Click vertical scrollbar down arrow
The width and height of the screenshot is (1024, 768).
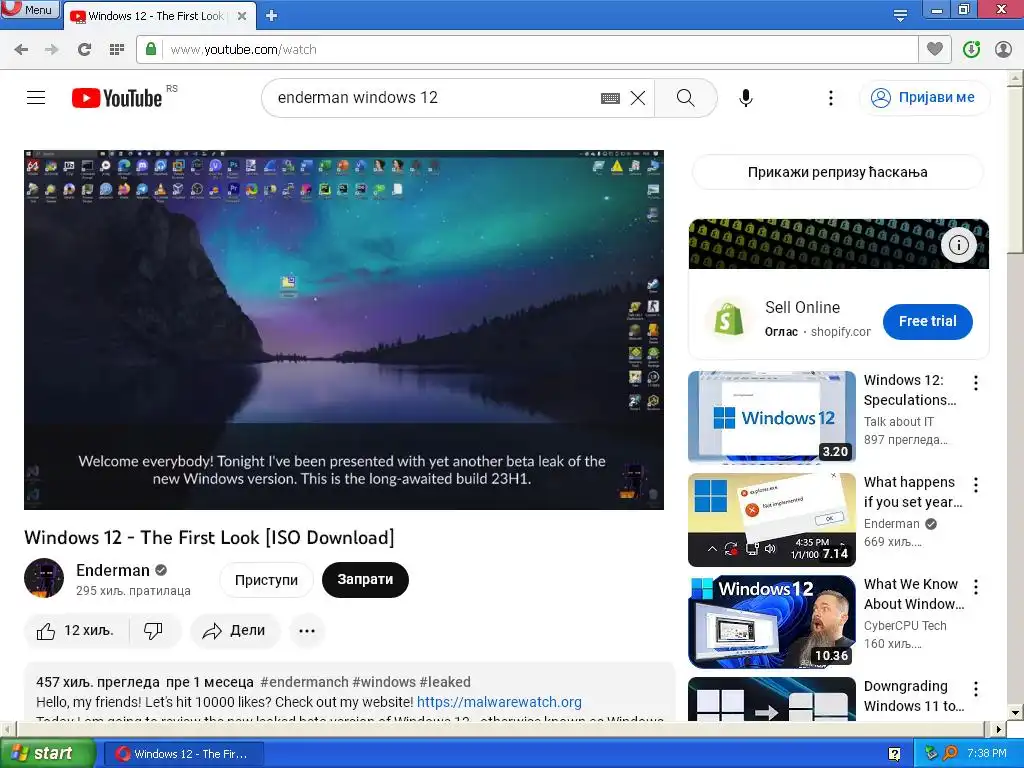[1015, 712]
